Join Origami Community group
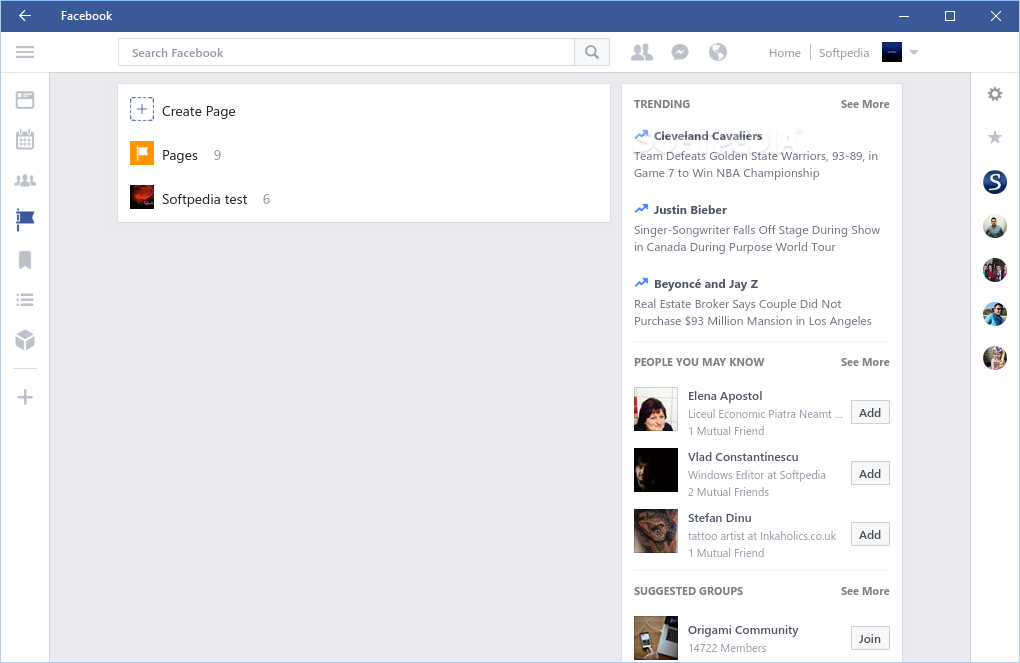 (870, 638)
